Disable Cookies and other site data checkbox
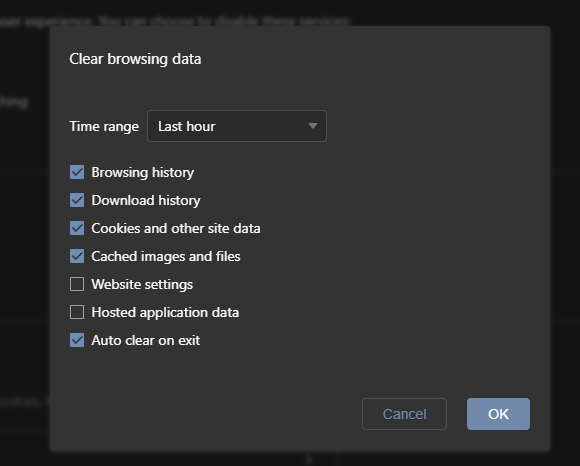The width and height of the screenshot is (580, 466). pyautogui.click(x=77, y=228)
